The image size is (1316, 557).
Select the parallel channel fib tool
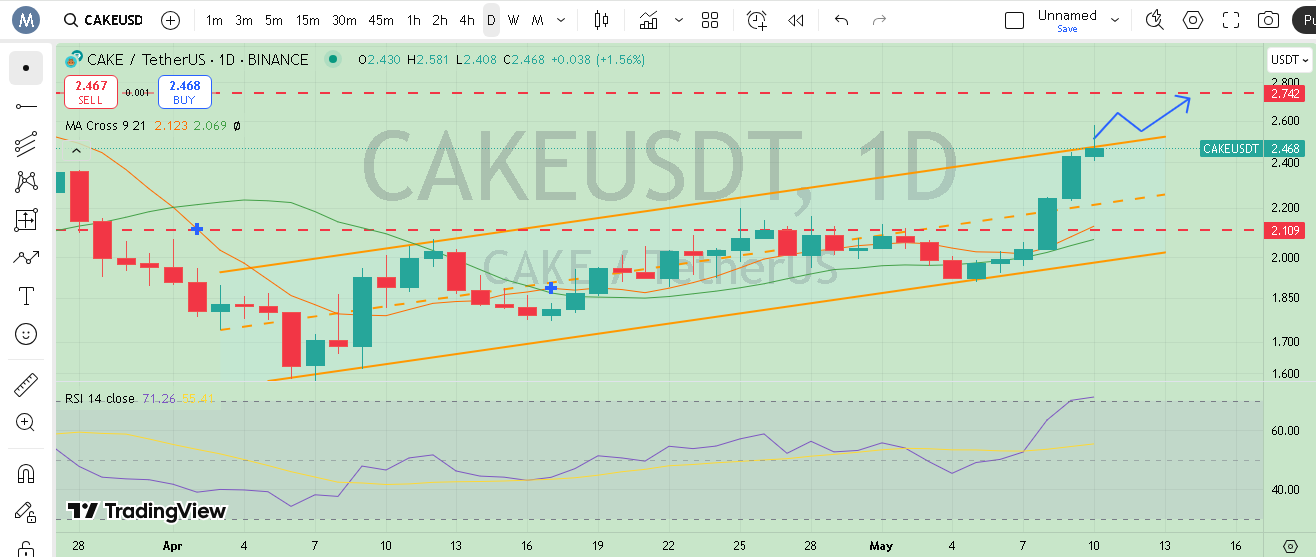[26, 144]
